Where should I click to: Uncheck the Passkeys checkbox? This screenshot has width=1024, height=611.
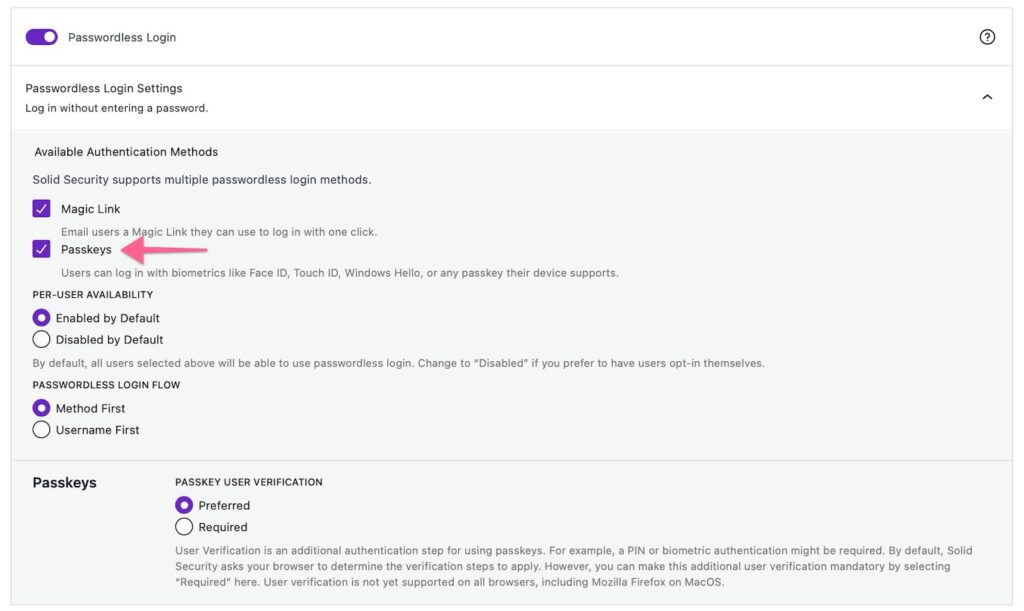[x=41, y=249]
